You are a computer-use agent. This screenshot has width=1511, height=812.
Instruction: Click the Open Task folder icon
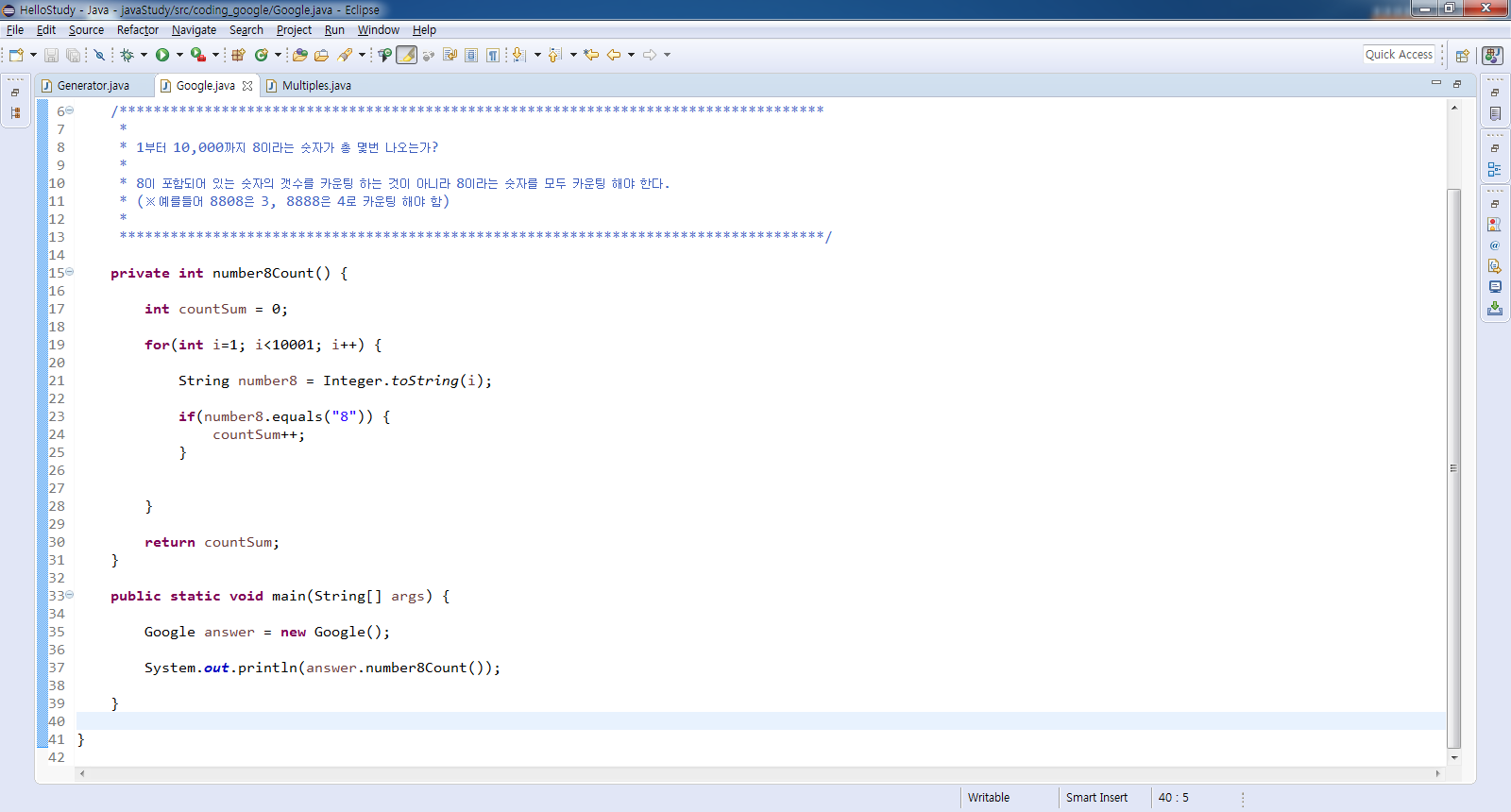(x=321, y=55)
